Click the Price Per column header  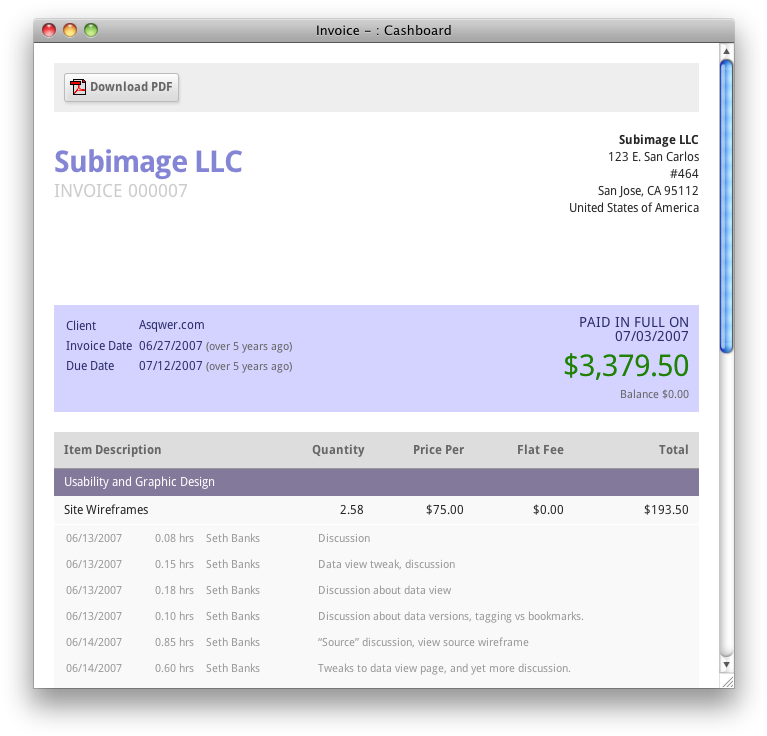(x=438, y=450)
